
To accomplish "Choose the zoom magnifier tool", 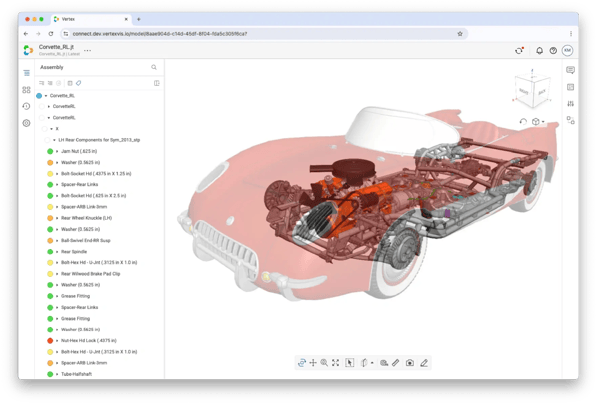I will click(x=324, y=362).
